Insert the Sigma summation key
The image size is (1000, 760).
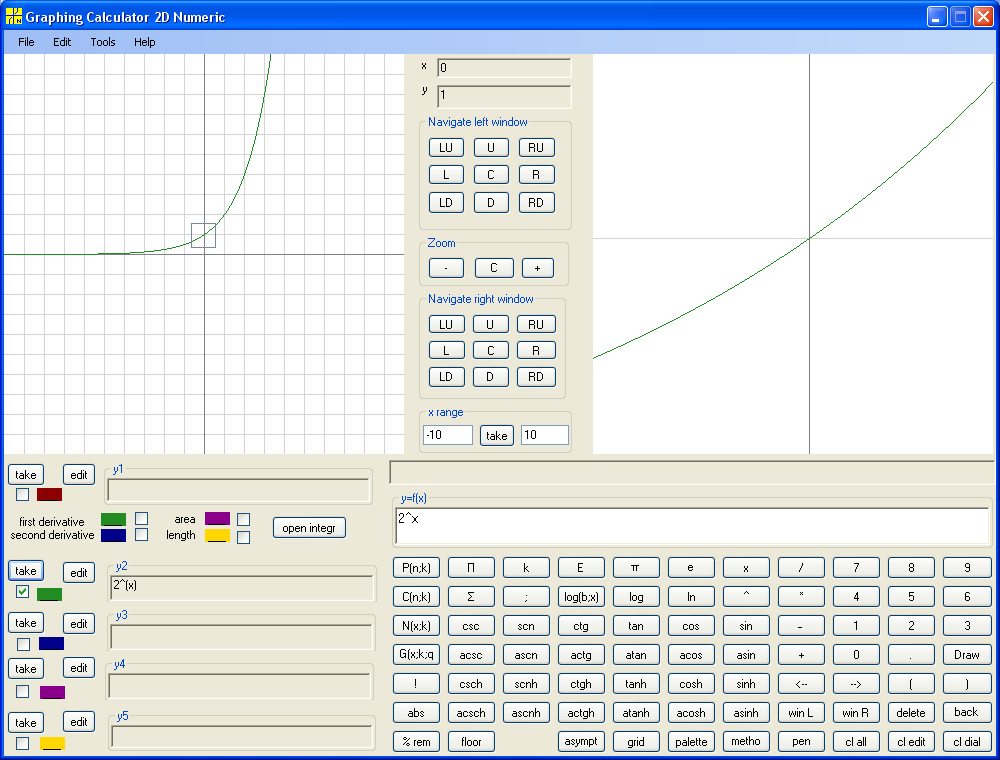click(x=471, y=597)
